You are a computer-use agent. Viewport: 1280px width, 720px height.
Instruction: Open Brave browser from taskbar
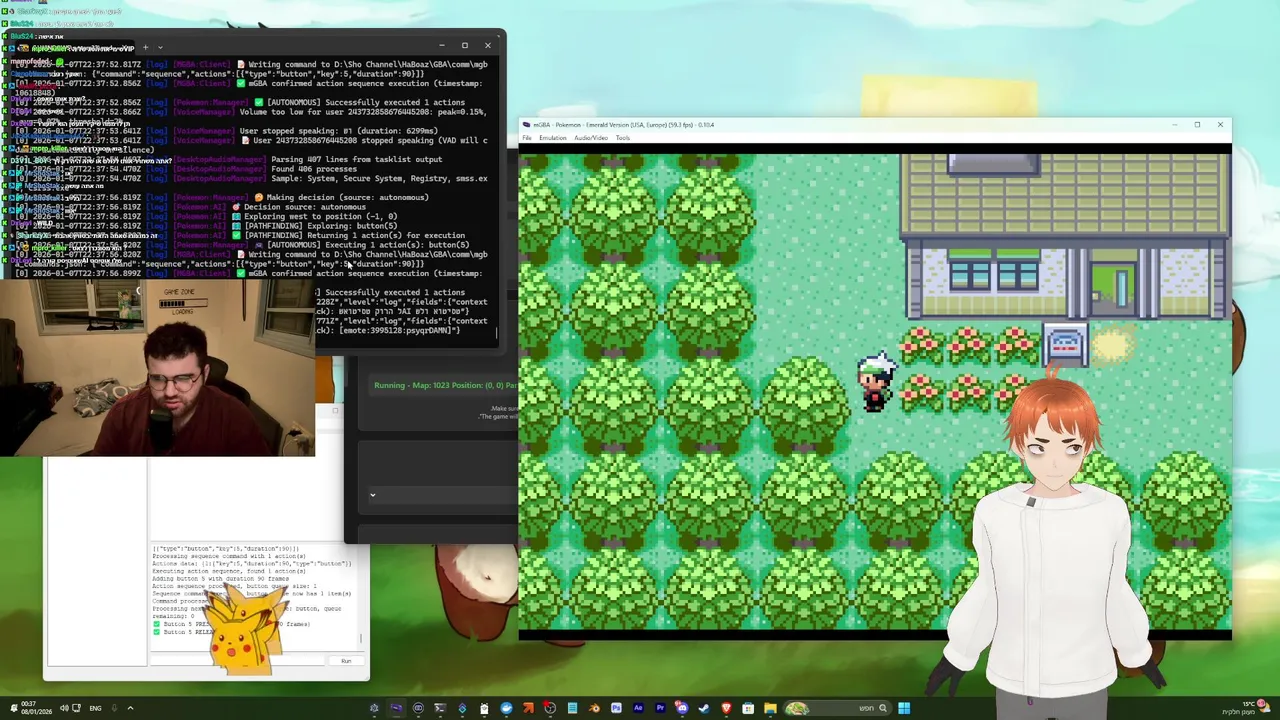click(x=727, y=708)
